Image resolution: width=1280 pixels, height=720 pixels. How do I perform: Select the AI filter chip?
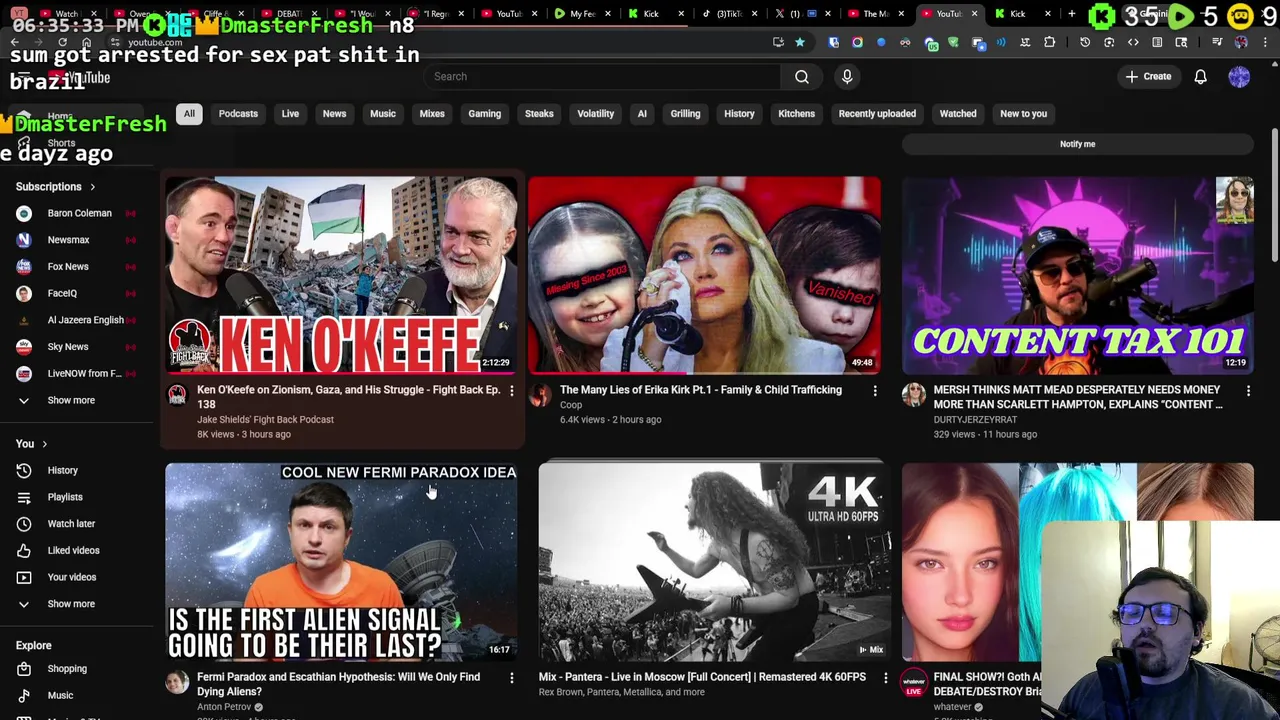(642, 114)
